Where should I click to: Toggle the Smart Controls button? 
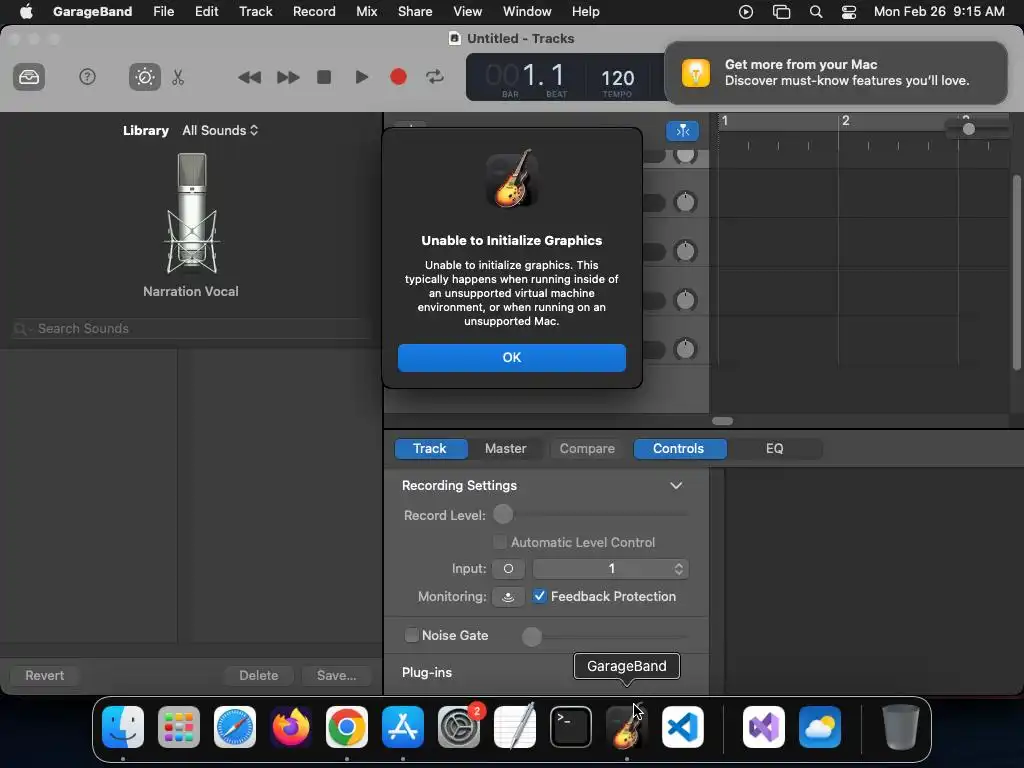coord(144,77)
